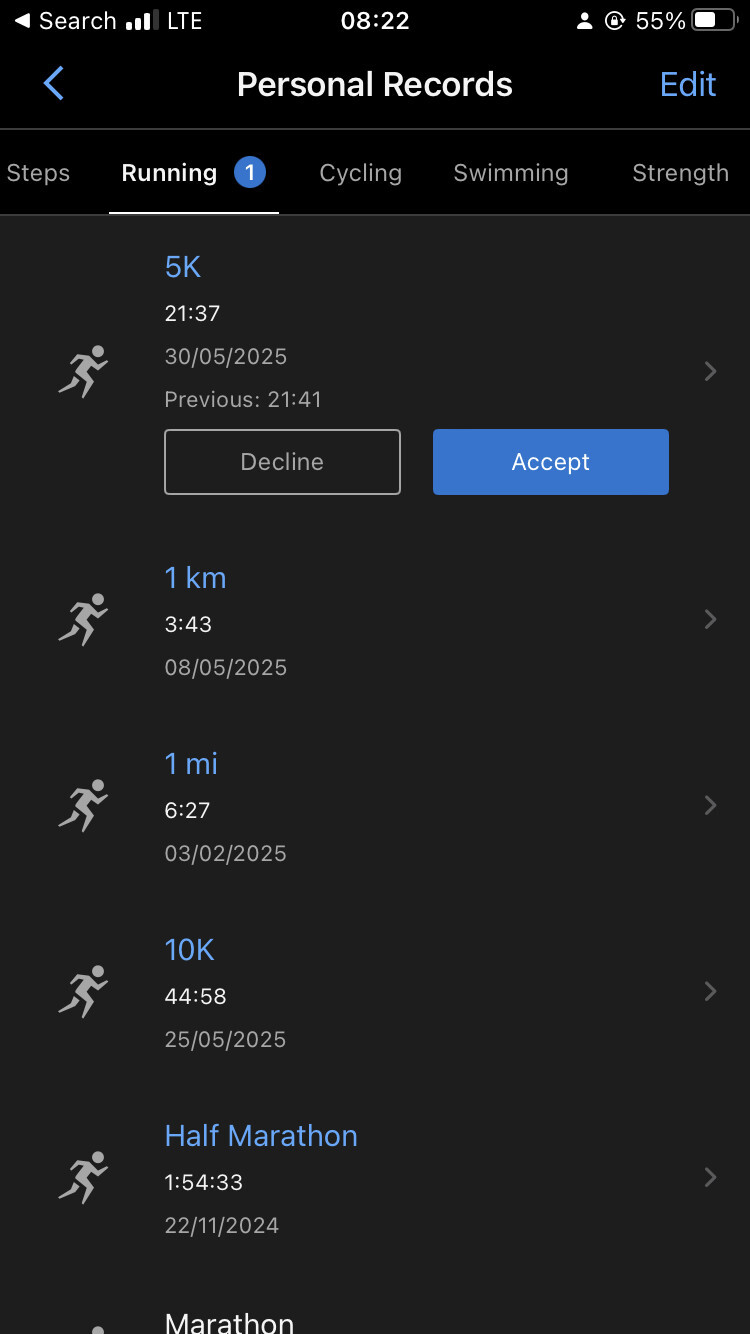Return to Search via status bar link
This screenshot has height=1334, width=750.
(x=66, y=21)
